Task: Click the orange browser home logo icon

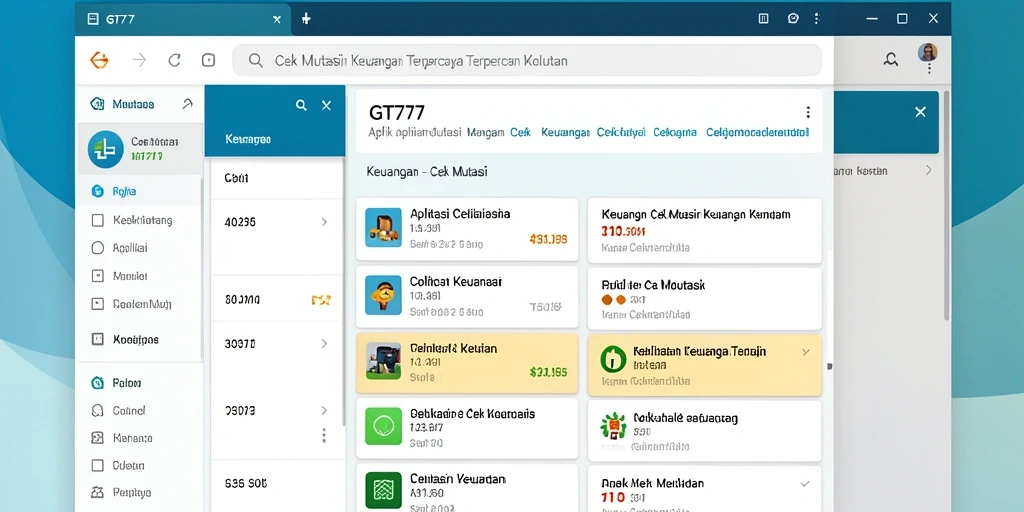Action: (x=99, y=61)
